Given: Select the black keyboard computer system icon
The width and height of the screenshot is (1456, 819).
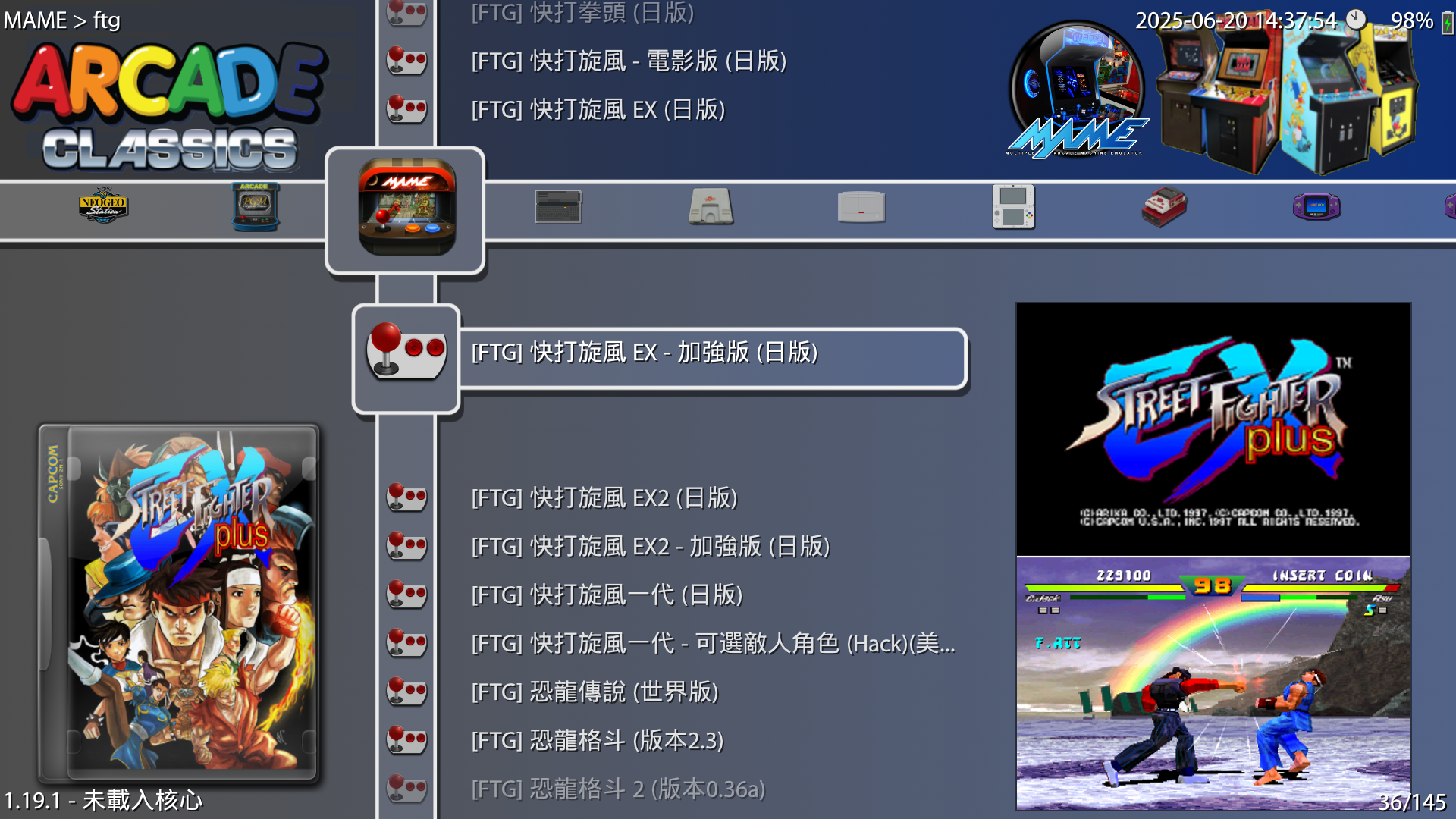Looking at the screenshot, I should coord(558,206).
